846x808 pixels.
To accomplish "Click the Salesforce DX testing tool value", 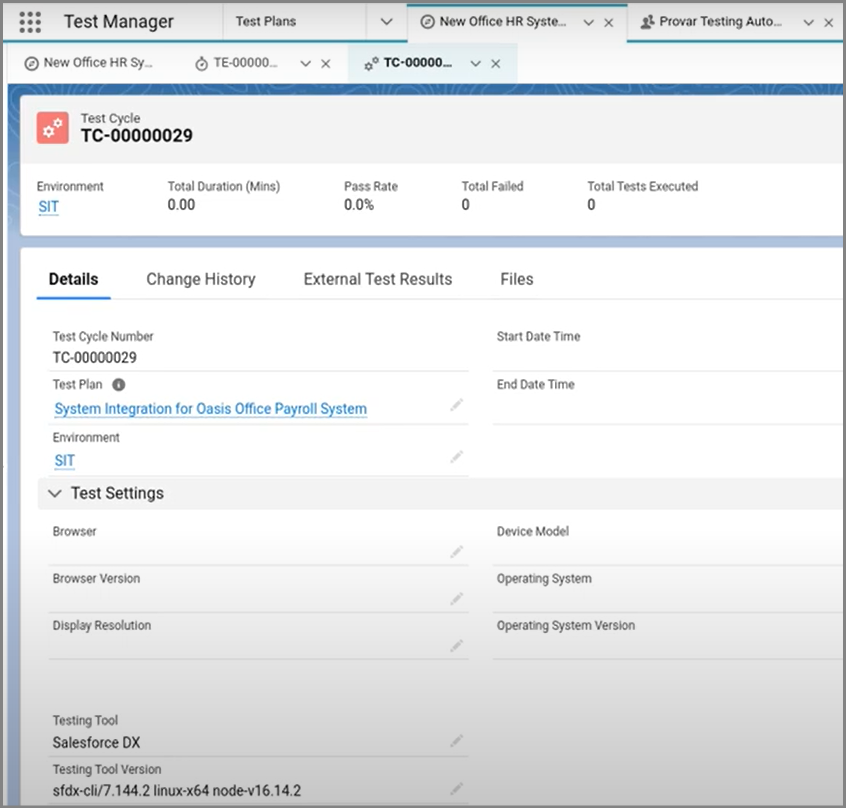I will 97,743.
